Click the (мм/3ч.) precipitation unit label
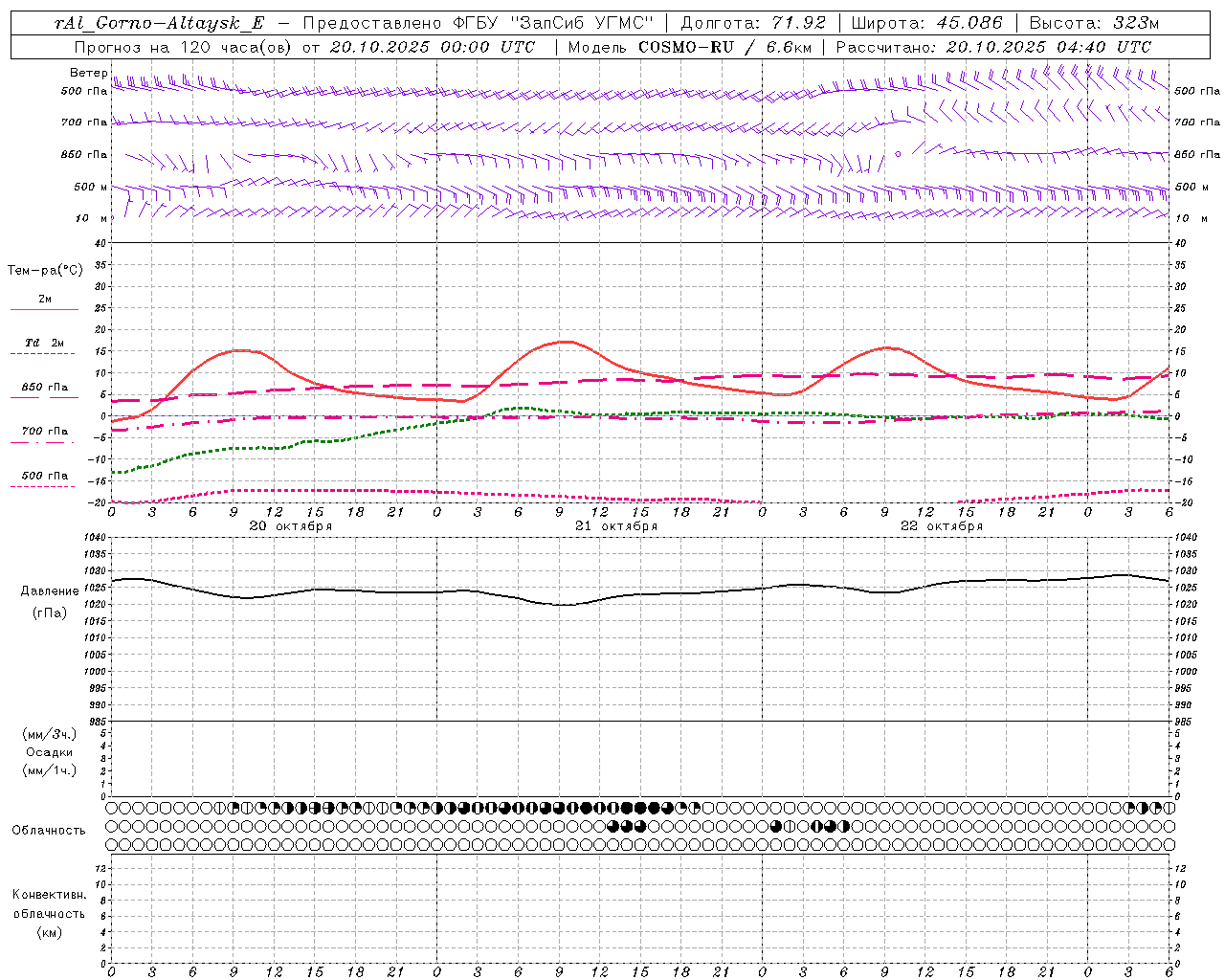Screen dimensions: 1225x980 50,734
